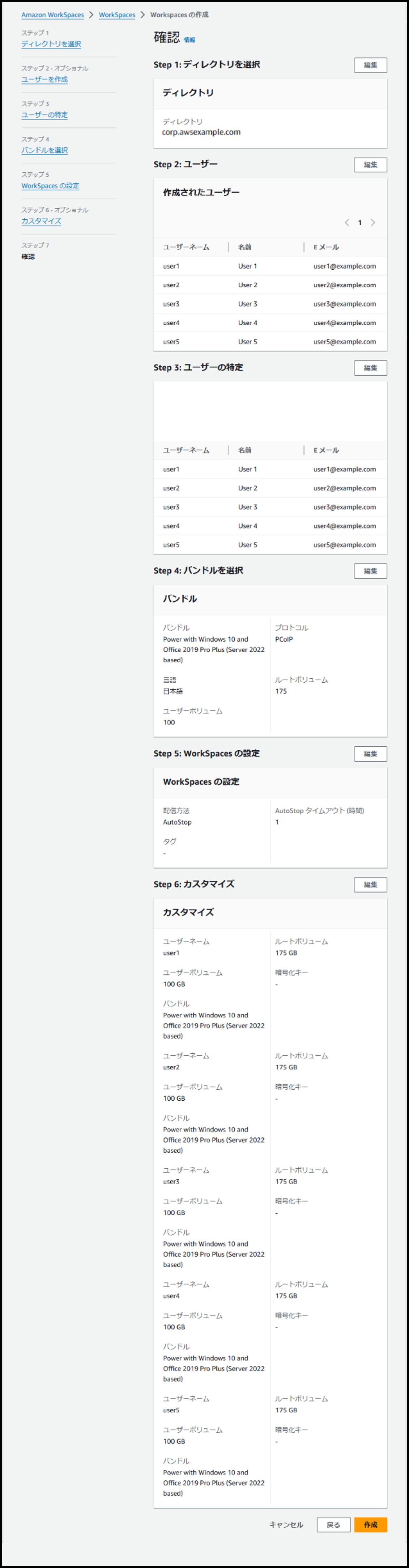Select user volume value 100 in Step 4
Viewport: 409px width, 1568px height.
click(169, 722)
